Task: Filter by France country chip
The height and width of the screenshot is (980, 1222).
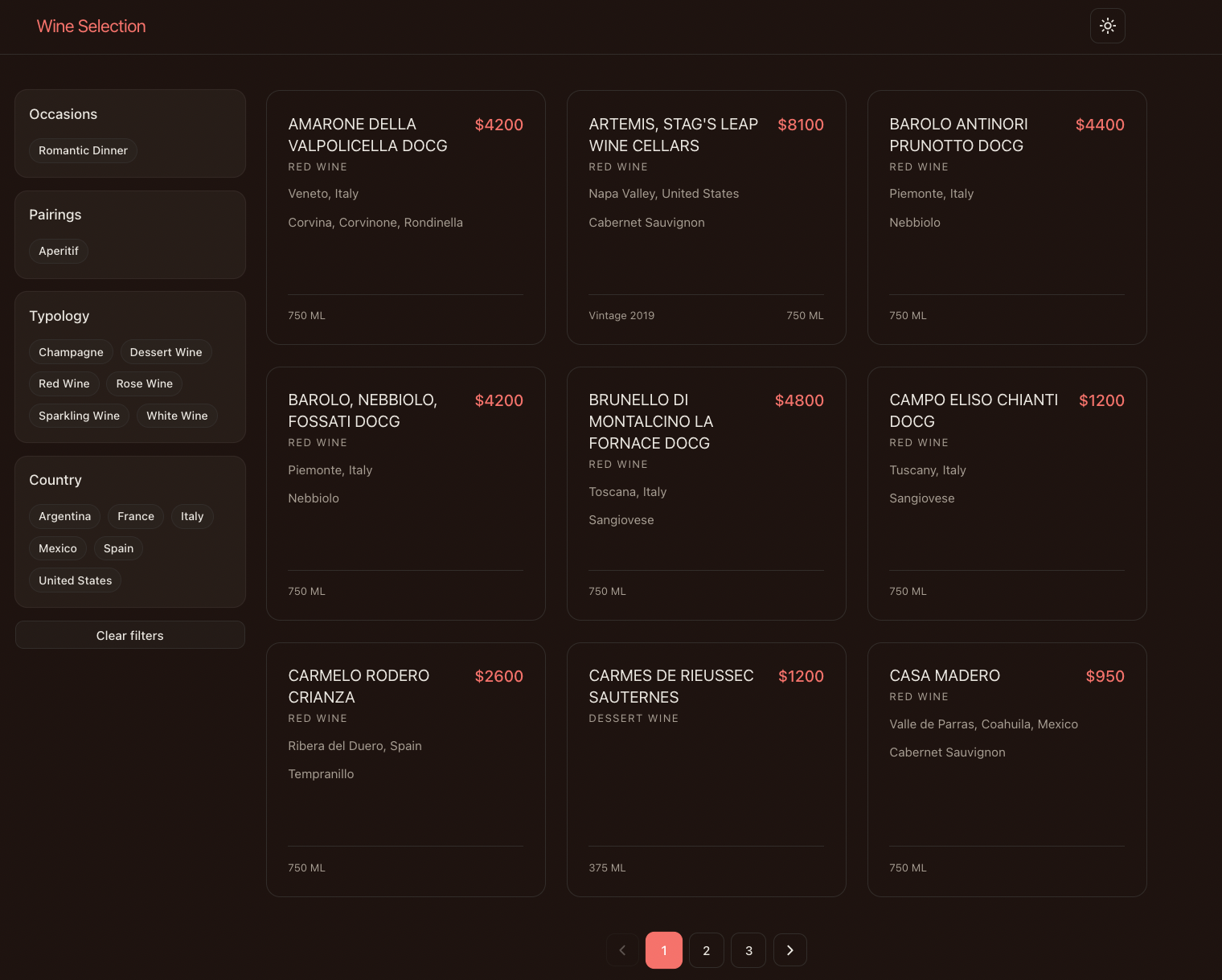Action: [x=136, y=516]
